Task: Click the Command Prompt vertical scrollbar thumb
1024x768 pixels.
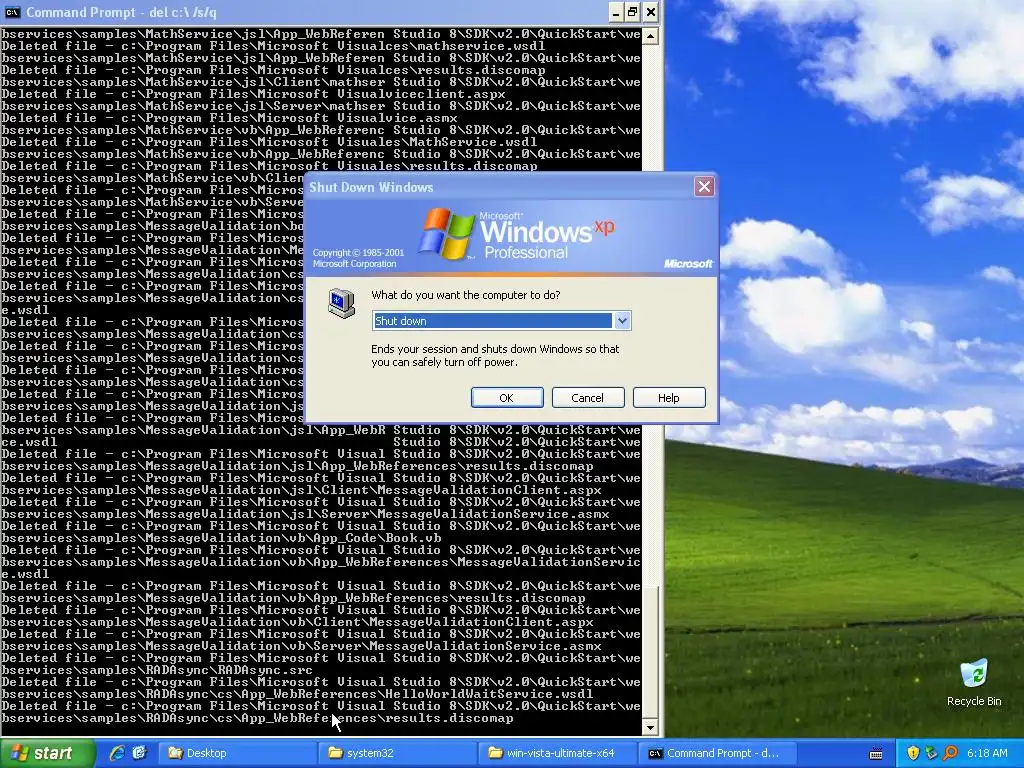Action: tap(650, 651)
